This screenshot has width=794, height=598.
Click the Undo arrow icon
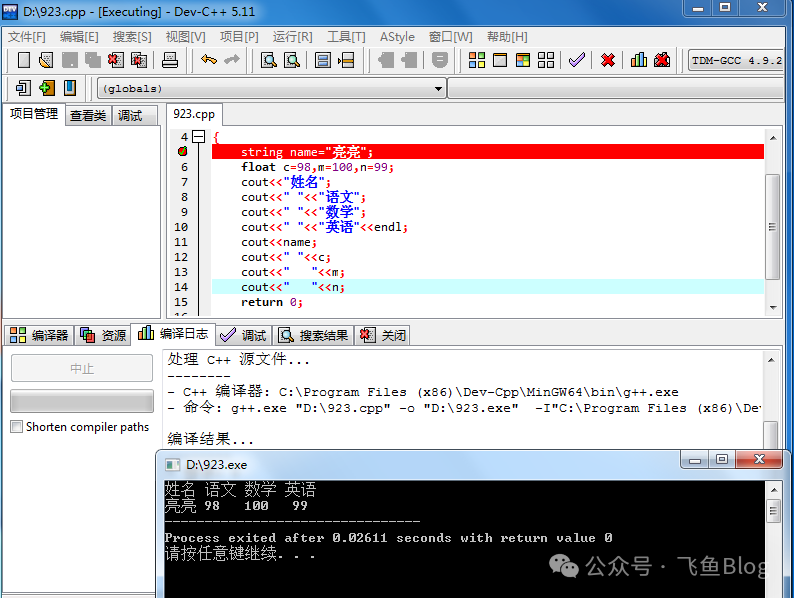(x=209, y=60)
